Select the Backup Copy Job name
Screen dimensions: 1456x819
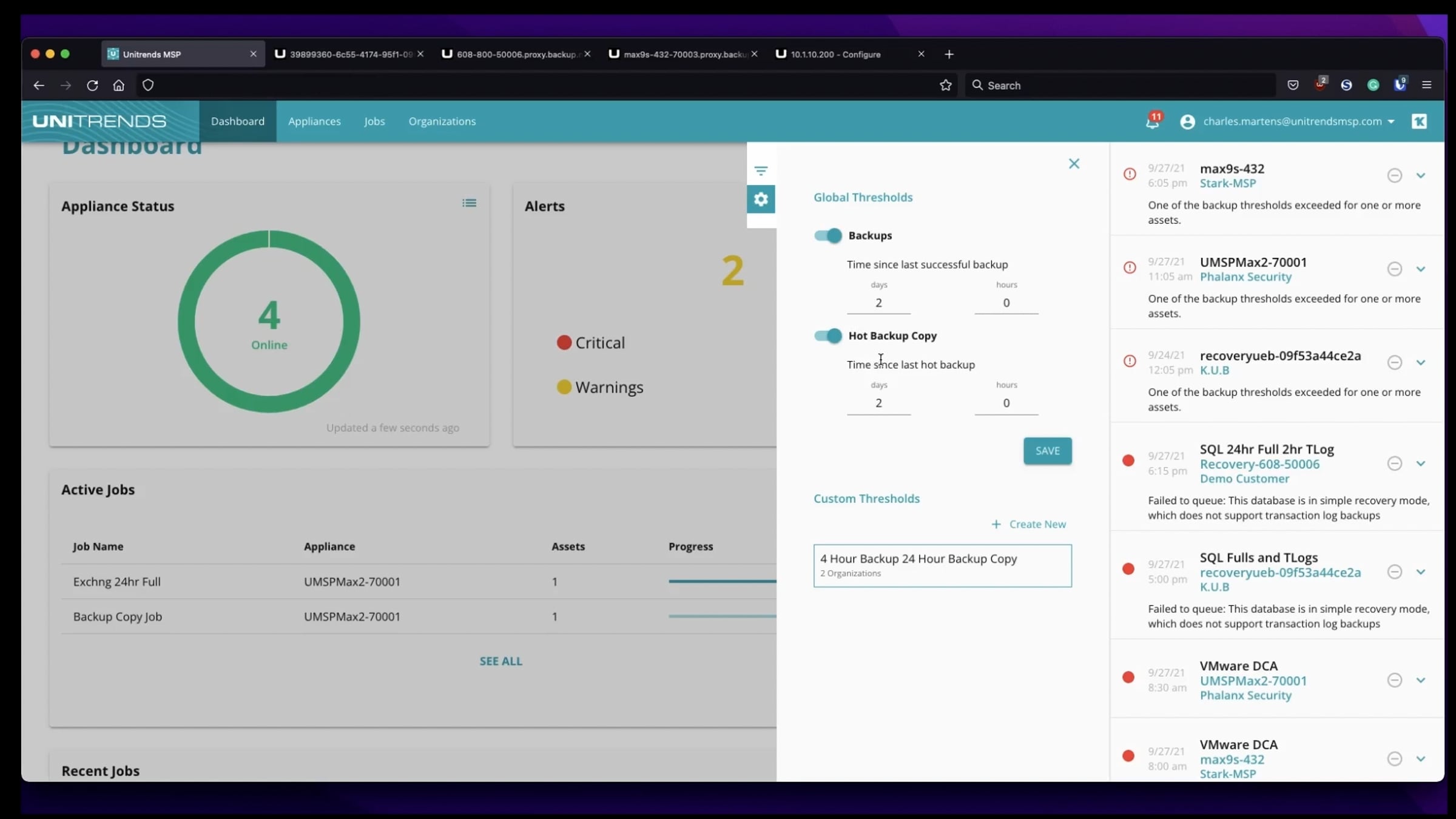click(x=118, y=617)
